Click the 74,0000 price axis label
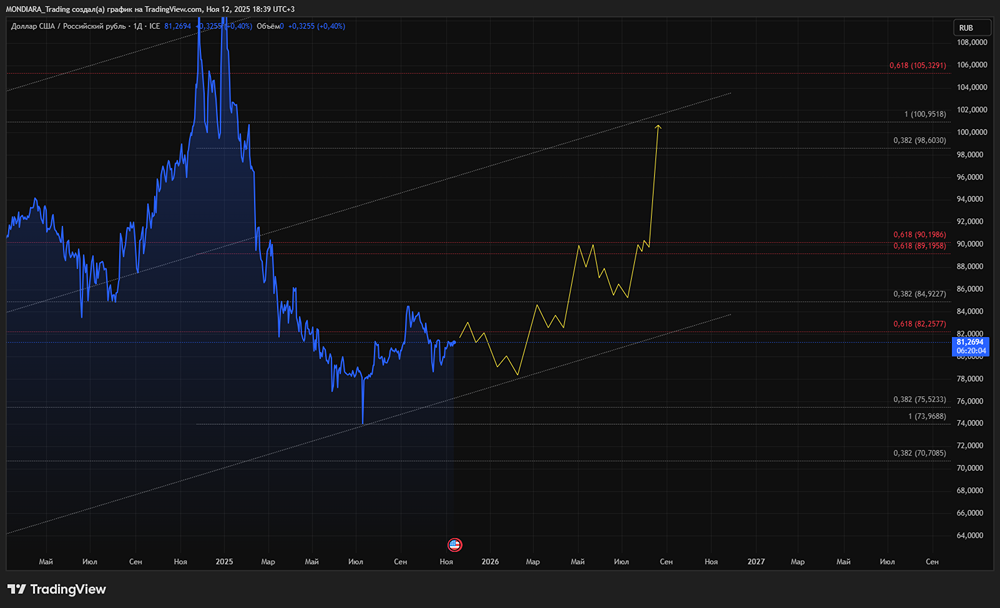 tap(972, 423)
